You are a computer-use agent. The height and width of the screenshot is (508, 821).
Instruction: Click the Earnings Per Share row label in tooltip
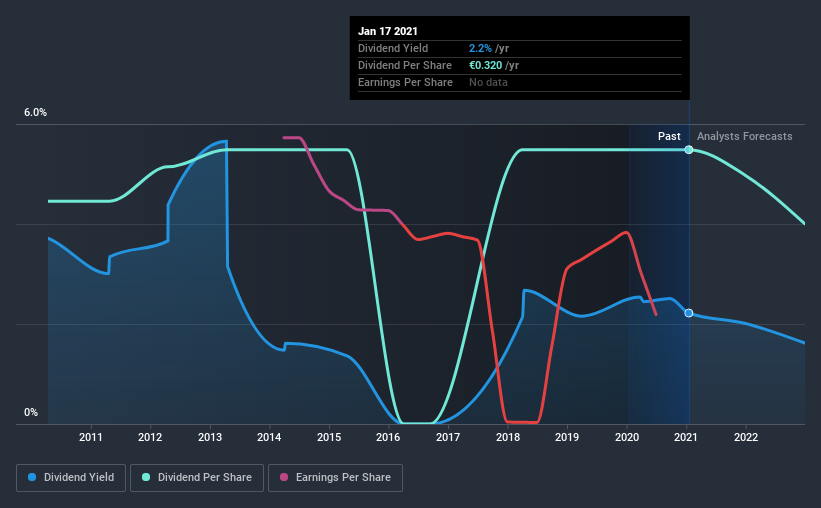[x=405, y=82]
